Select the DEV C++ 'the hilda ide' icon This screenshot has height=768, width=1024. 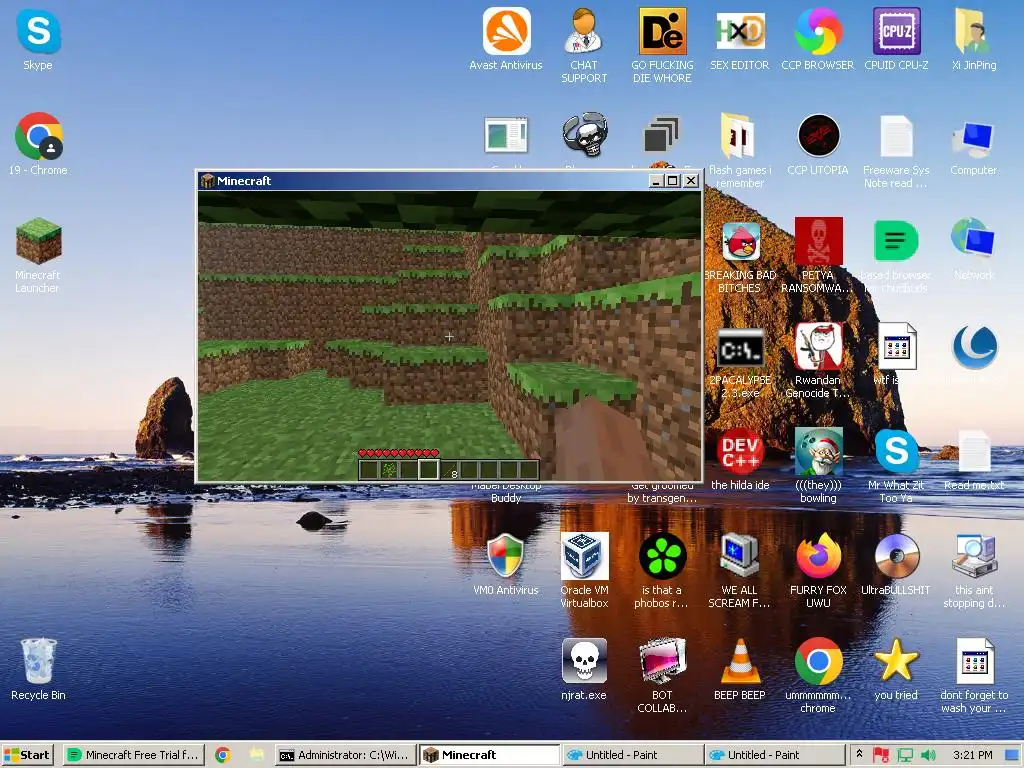[x=740, y=452]
